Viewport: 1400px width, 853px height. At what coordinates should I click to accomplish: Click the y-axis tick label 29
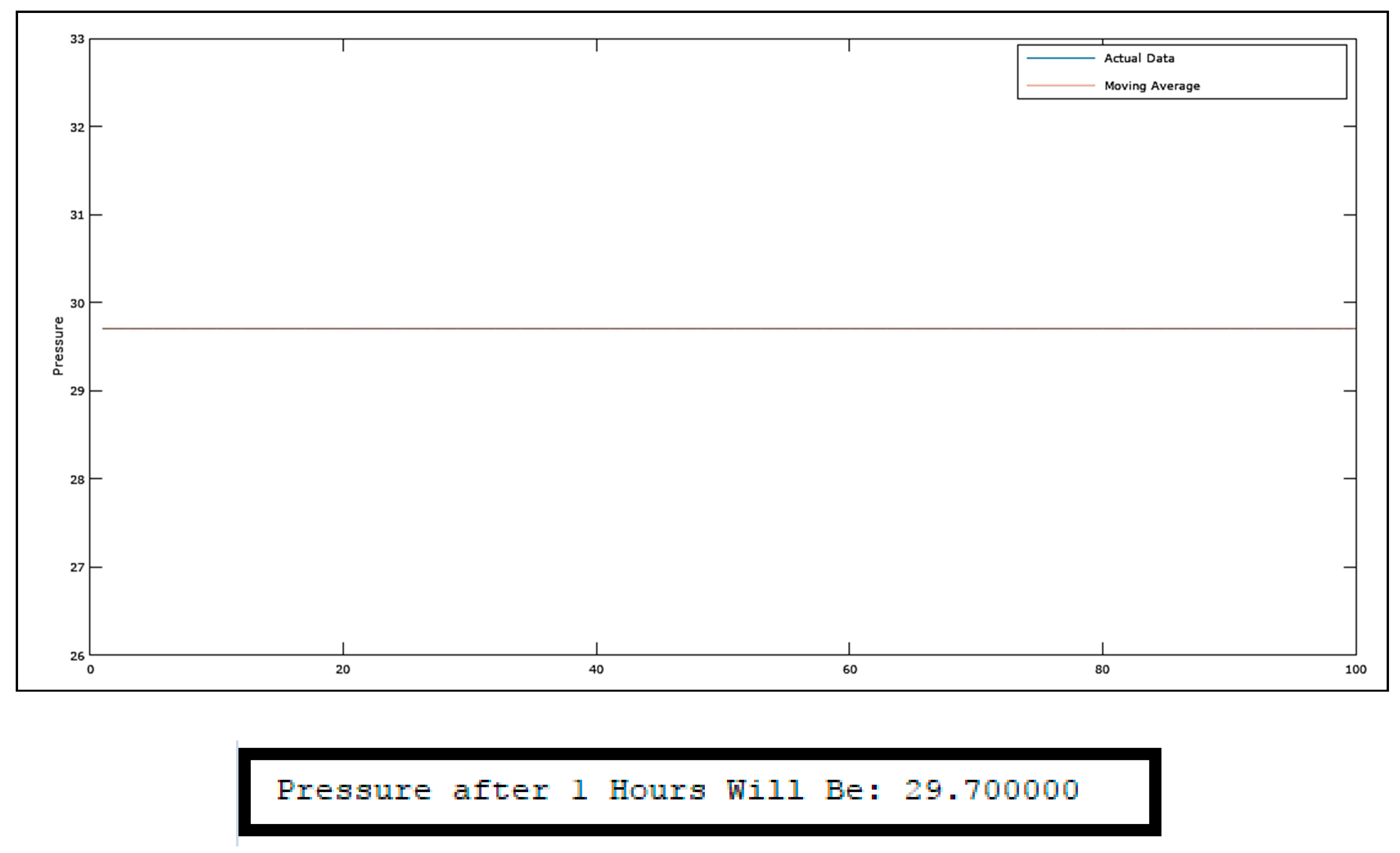[77, 391]
